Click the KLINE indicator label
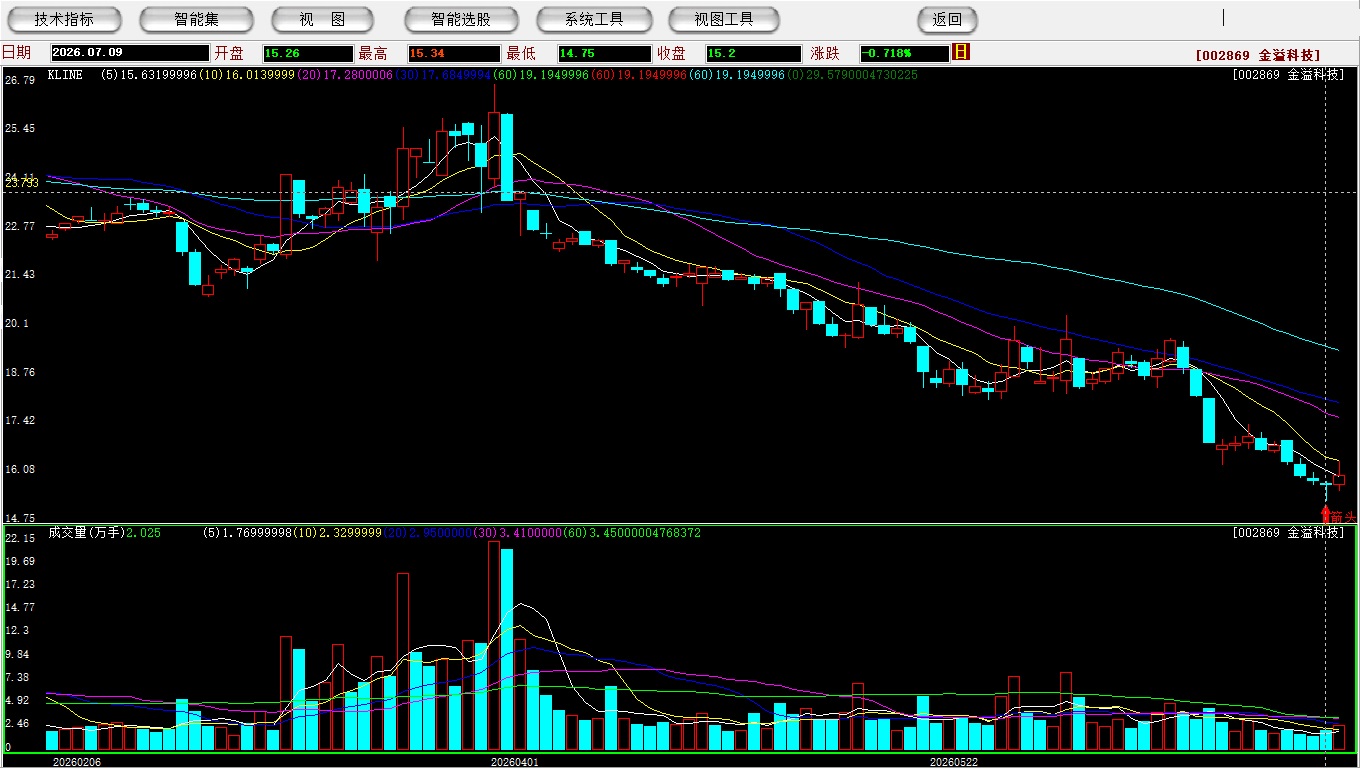The width and height of the screenshot is (1360, 768). point(65,75)
